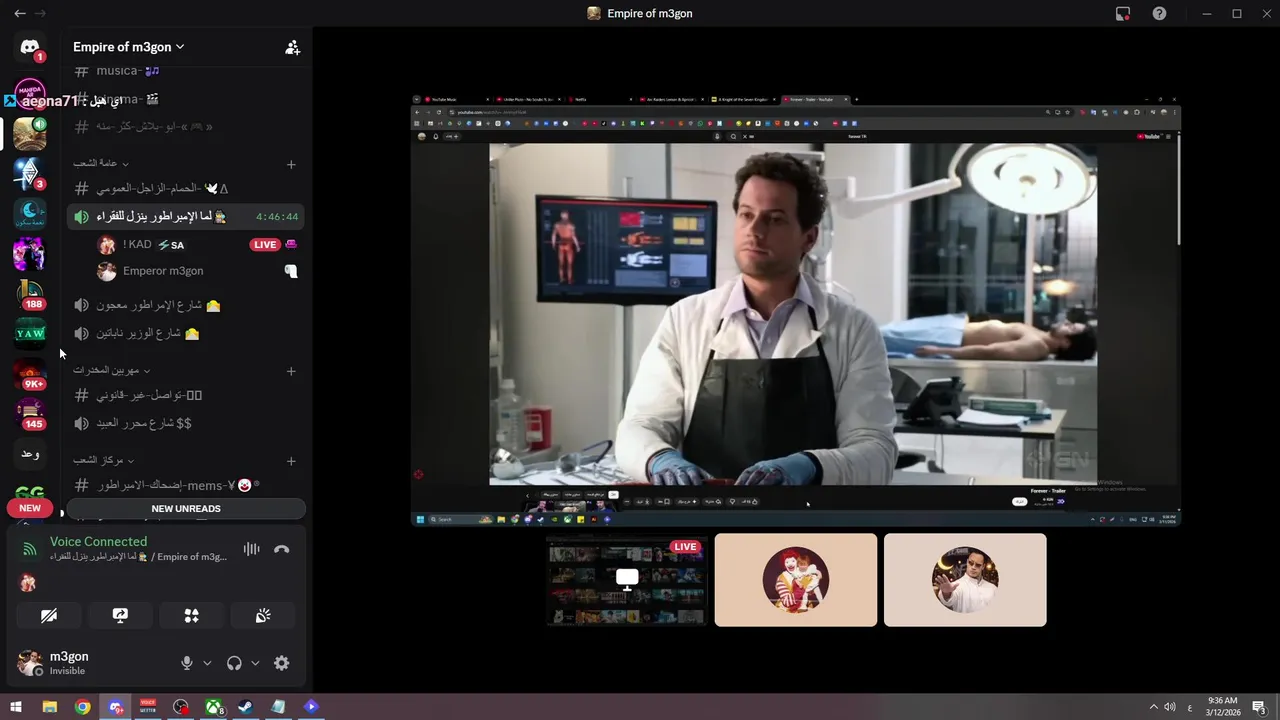The image size is (1280, 720).
Task: Select the man in white participant tile
Action: 965,580
